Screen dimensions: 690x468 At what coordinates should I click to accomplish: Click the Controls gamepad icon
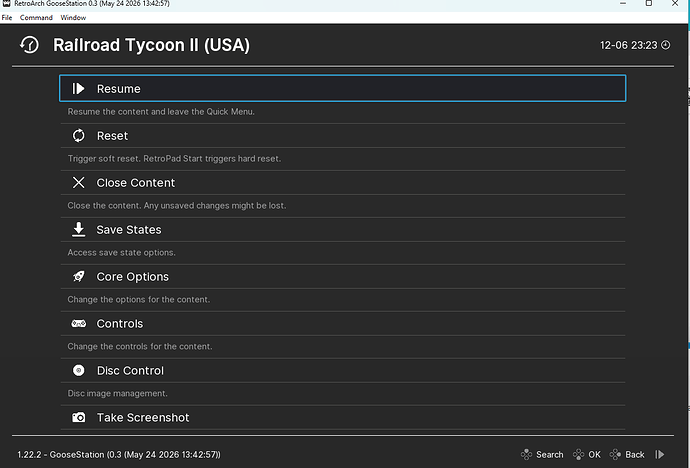(78, 324)
